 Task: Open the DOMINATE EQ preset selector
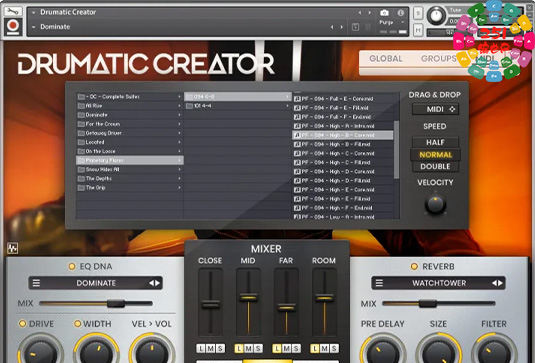pyautogui.click(x=96, y=283)
